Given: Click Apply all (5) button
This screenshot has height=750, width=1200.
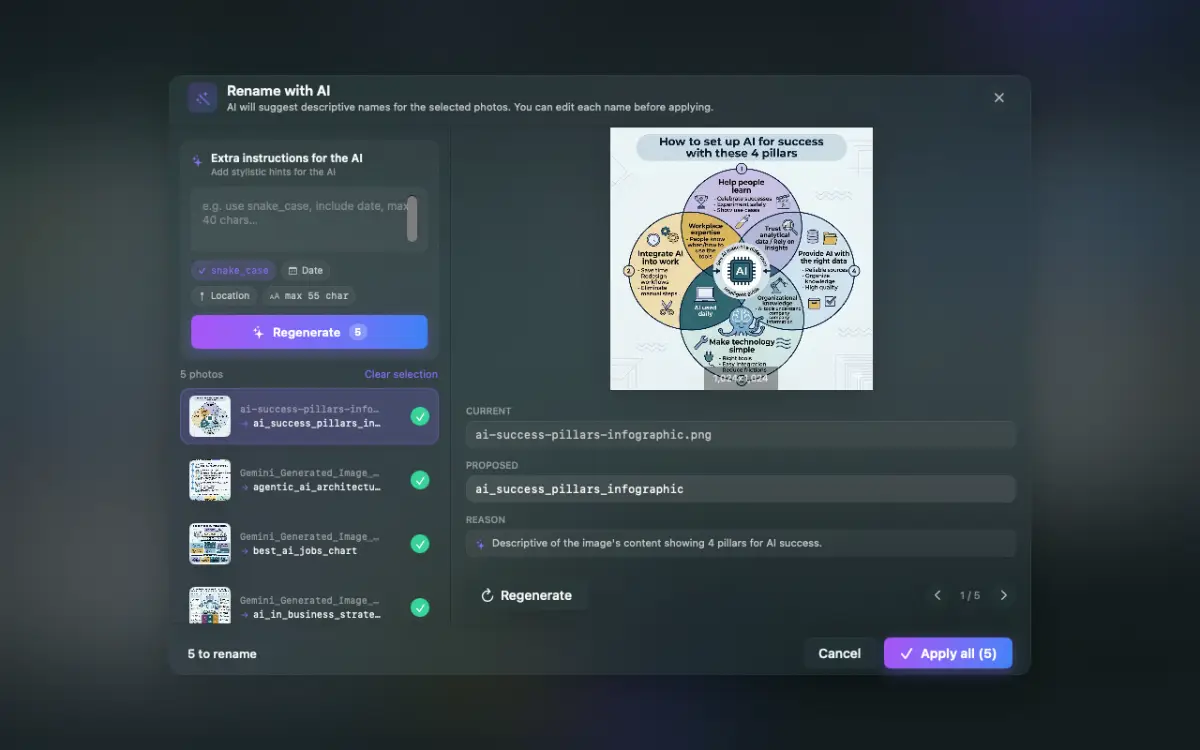Looking at the screenshot, I should click(948, 653).
